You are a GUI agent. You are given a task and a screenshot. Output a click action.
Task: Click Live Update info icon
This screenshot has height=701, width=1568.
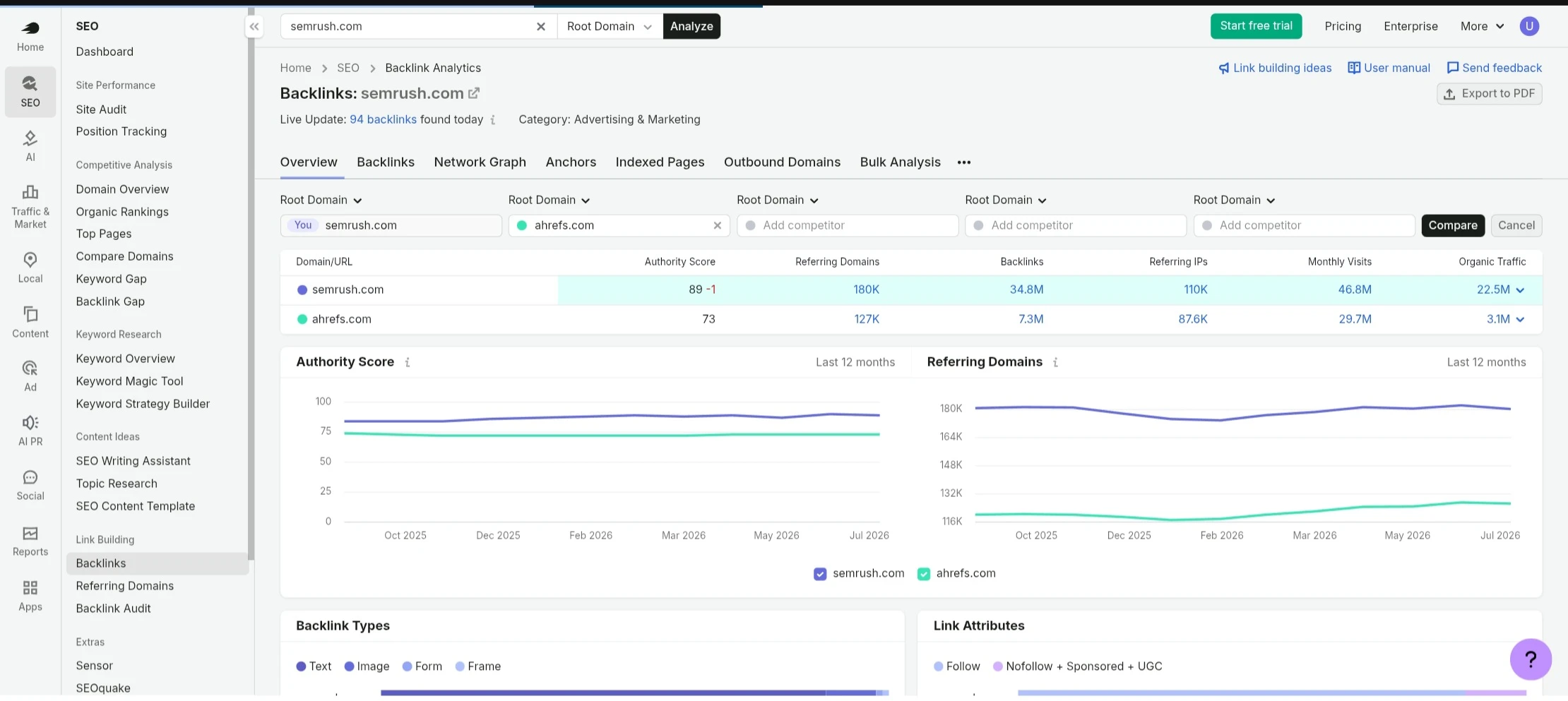tap(493, 120)
